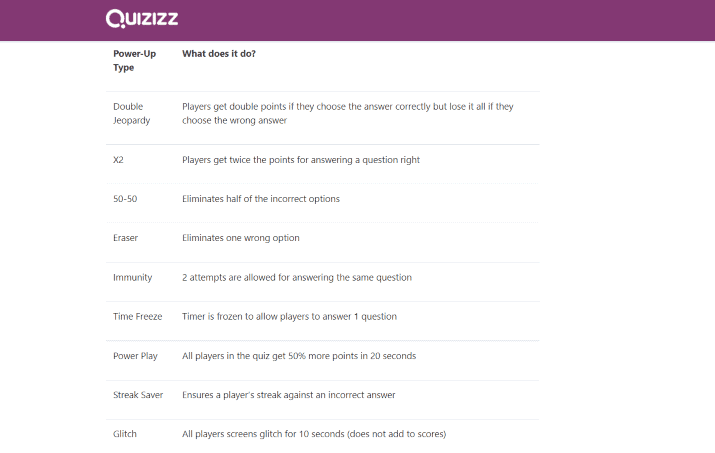Image resolution: width=715 pixels, height=453 pixels.
Task: Click the Eraser power-up label
Action: pos(125,238)
